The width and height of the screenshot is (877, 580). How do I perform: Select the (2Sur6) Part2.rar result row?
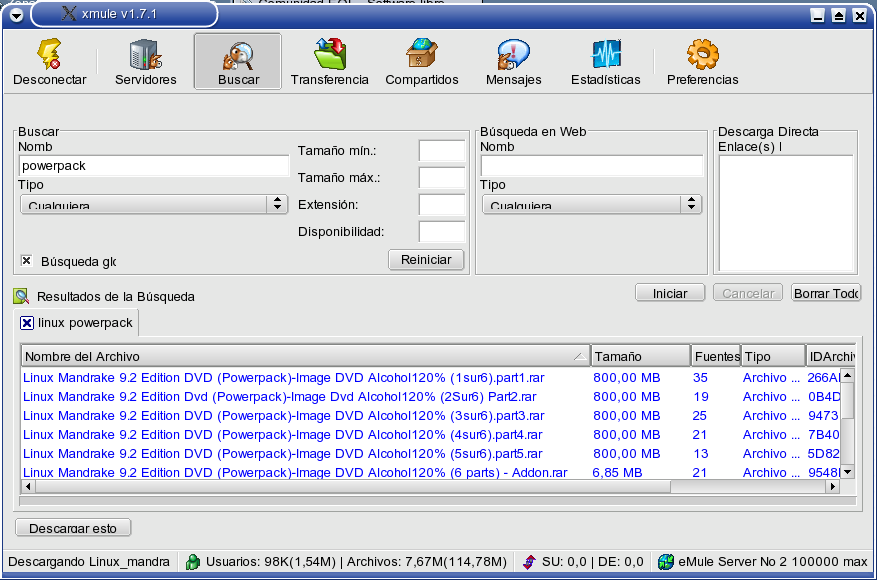(431, 397)
